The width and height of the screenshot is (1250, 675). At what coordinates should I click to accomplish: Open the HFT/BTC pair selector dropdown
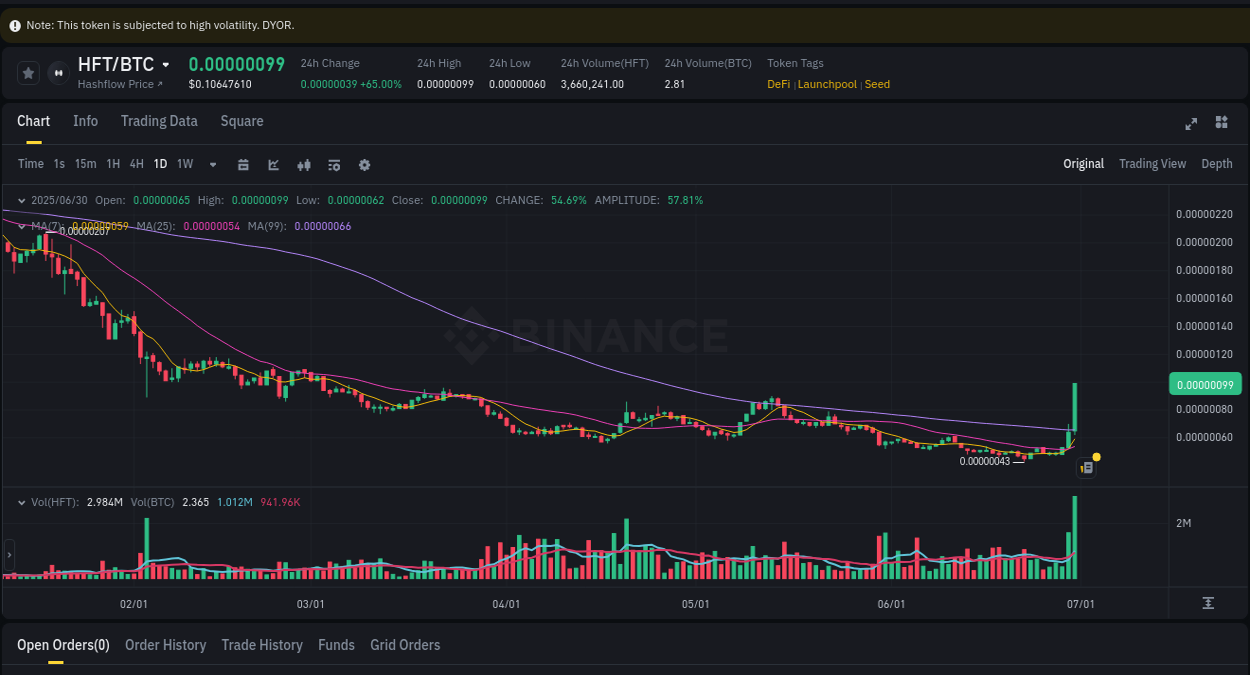pyautogui.click(x=165, y=64)
